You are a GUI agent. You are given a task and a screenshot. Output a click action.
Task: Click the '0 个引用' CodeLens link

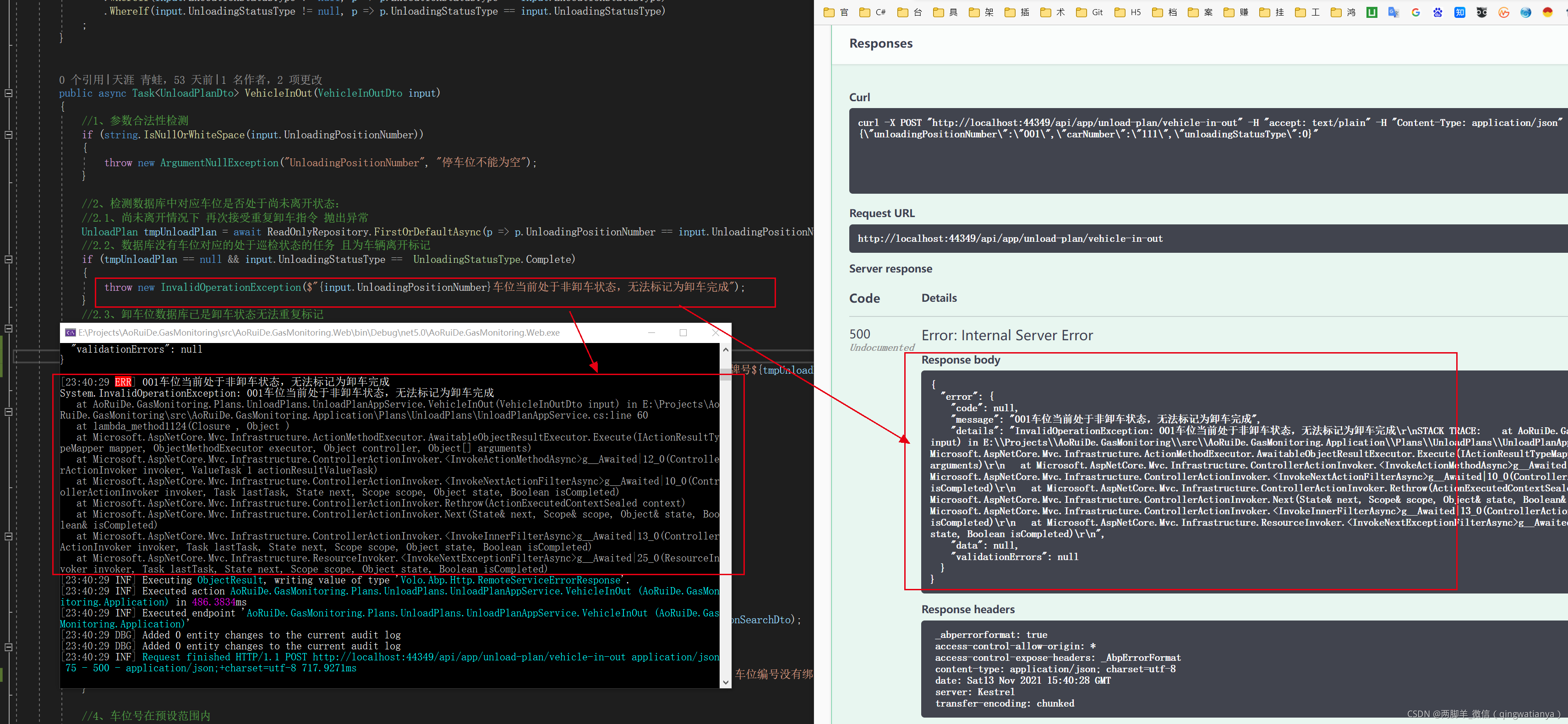81,80
